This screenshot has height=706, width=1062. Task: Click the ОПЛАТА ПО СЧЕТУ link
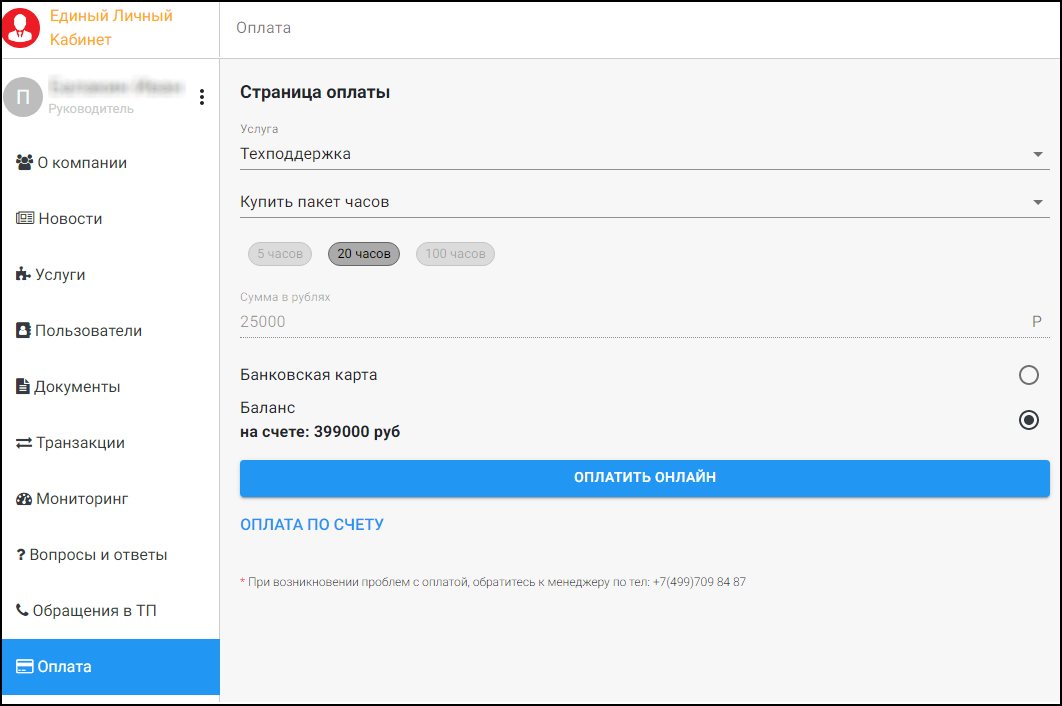[312, 523]
